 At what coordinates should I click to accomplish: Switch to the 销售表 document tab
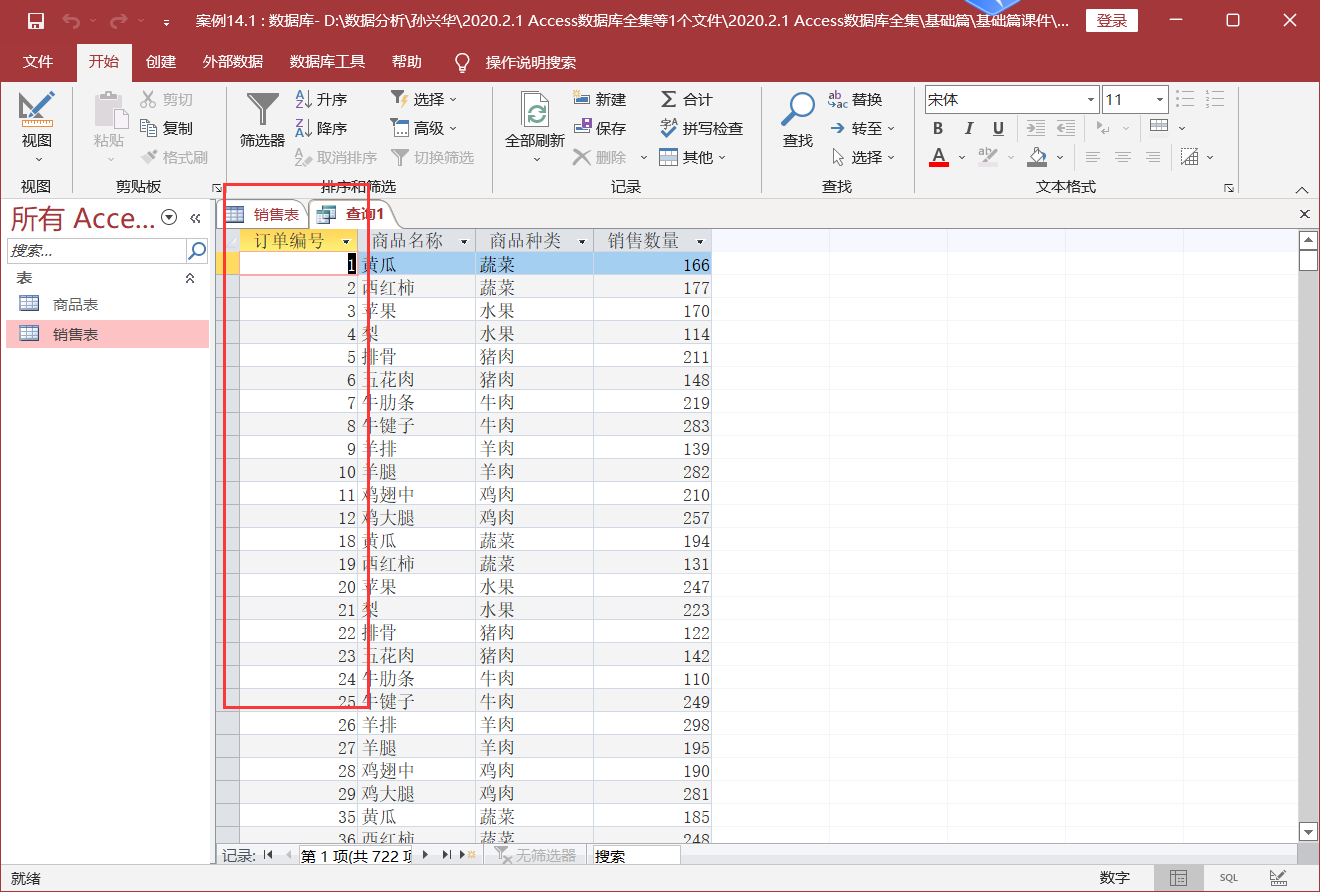(x=263, y=214)
